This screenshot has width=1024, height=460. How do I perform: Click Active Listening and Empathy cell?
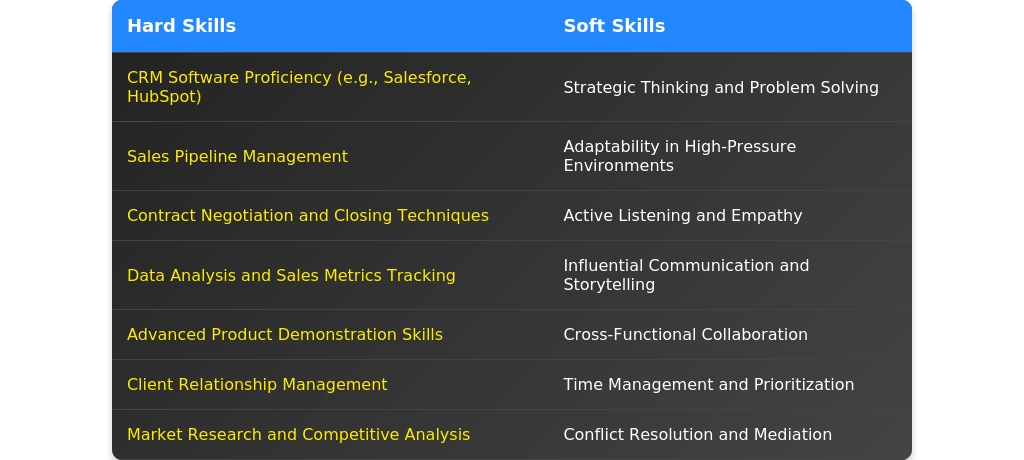[x=682, y=215]
